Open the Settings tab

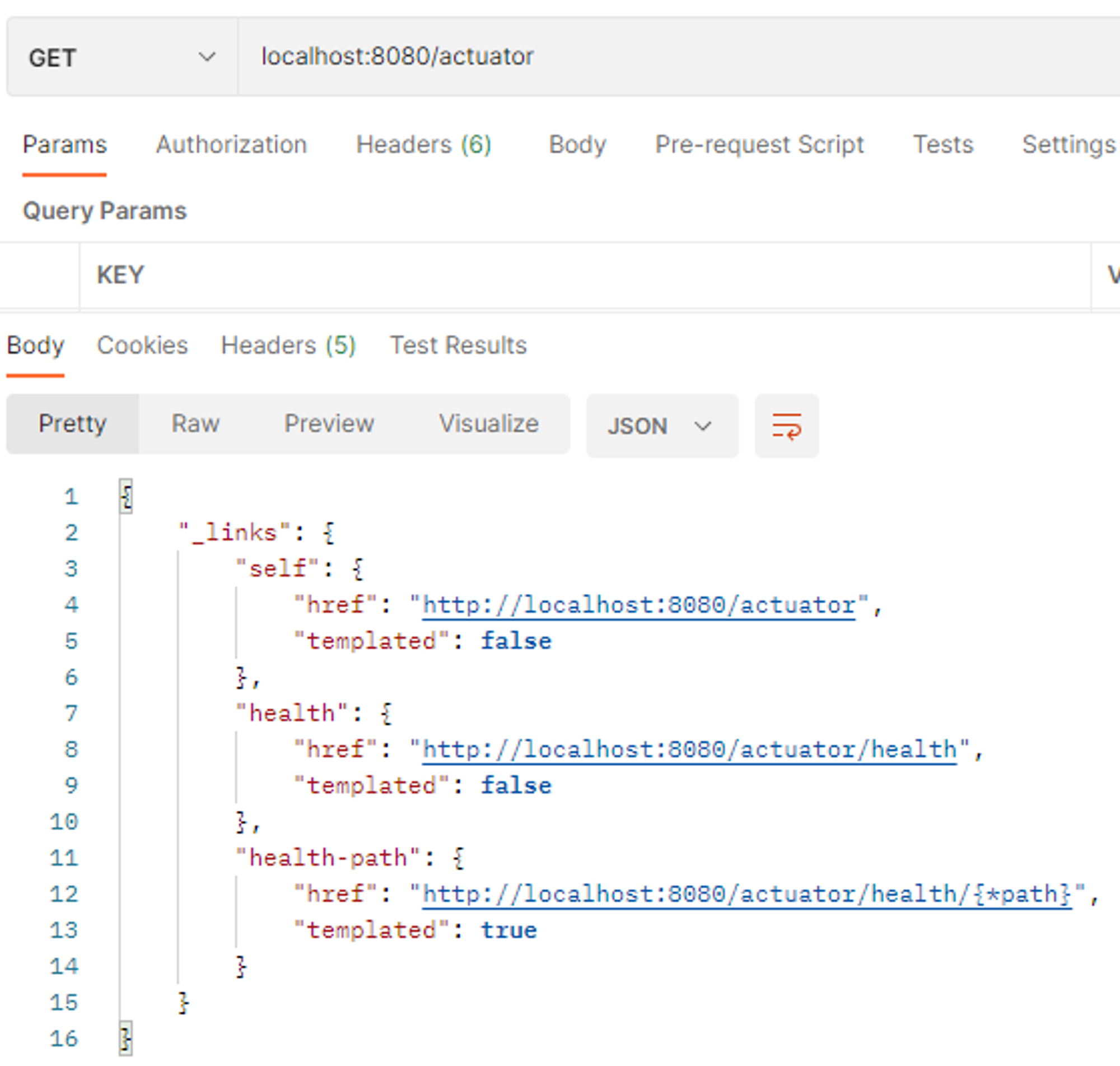1068,145
